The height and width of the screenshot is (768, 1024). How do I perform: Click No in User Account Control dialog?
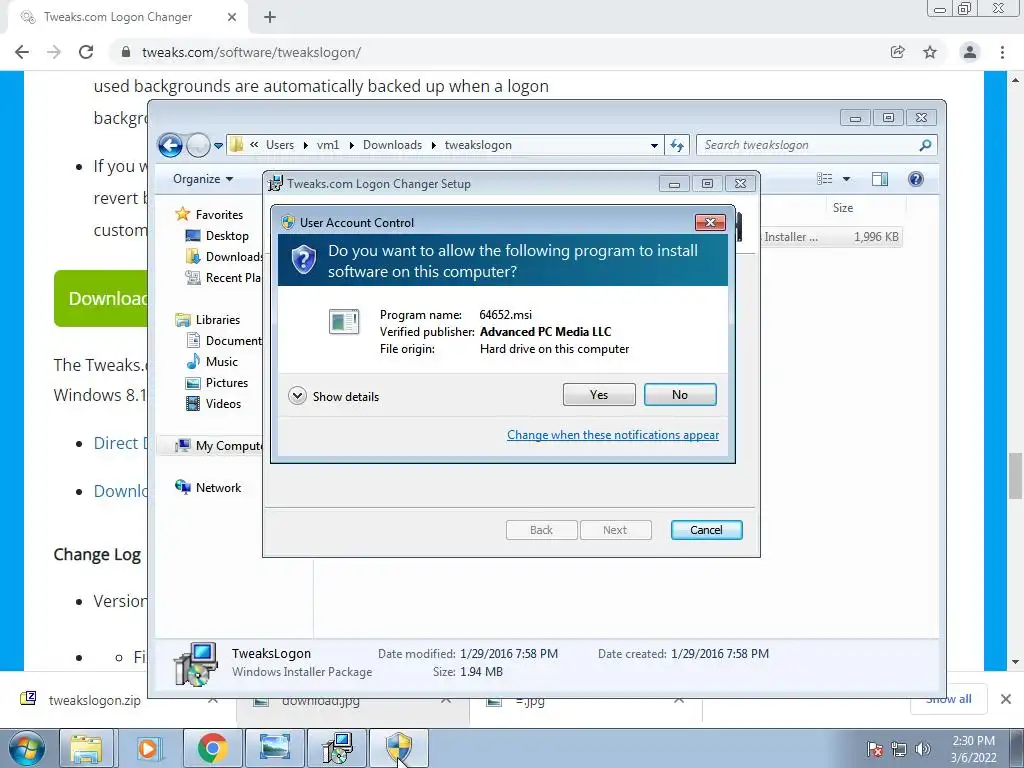click(680, 394)
